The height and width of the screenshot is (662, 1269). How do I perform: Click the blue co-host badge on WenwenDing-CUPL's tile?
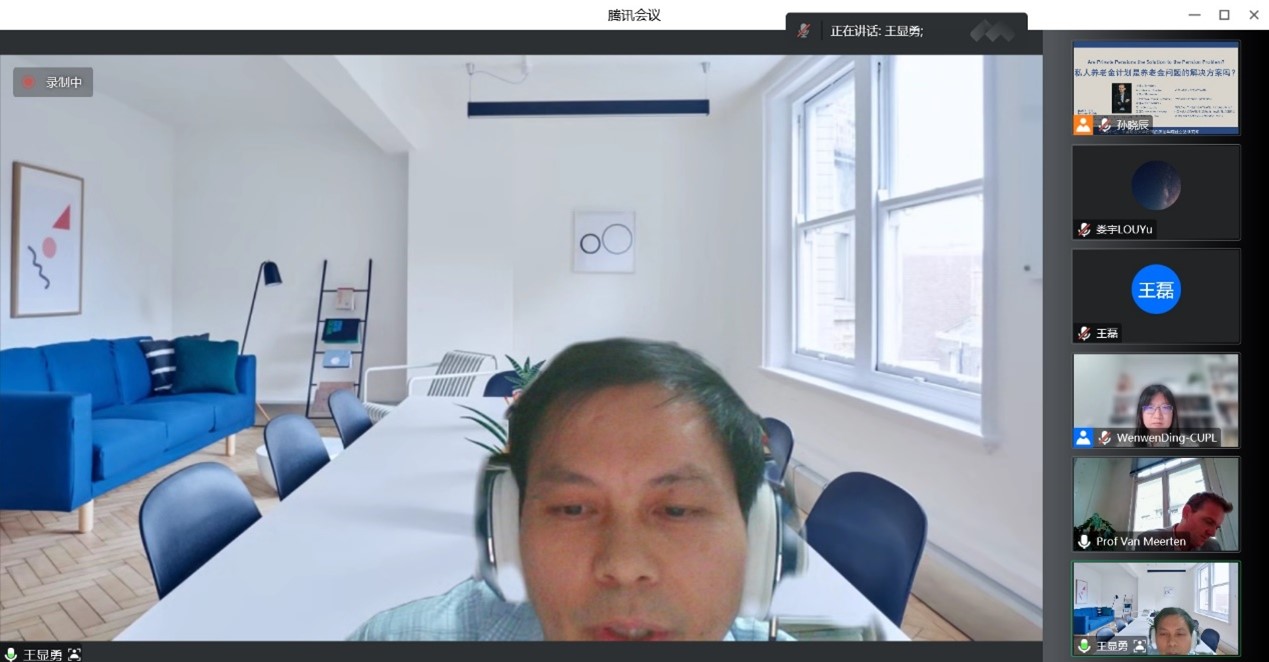coord(1083,437)
